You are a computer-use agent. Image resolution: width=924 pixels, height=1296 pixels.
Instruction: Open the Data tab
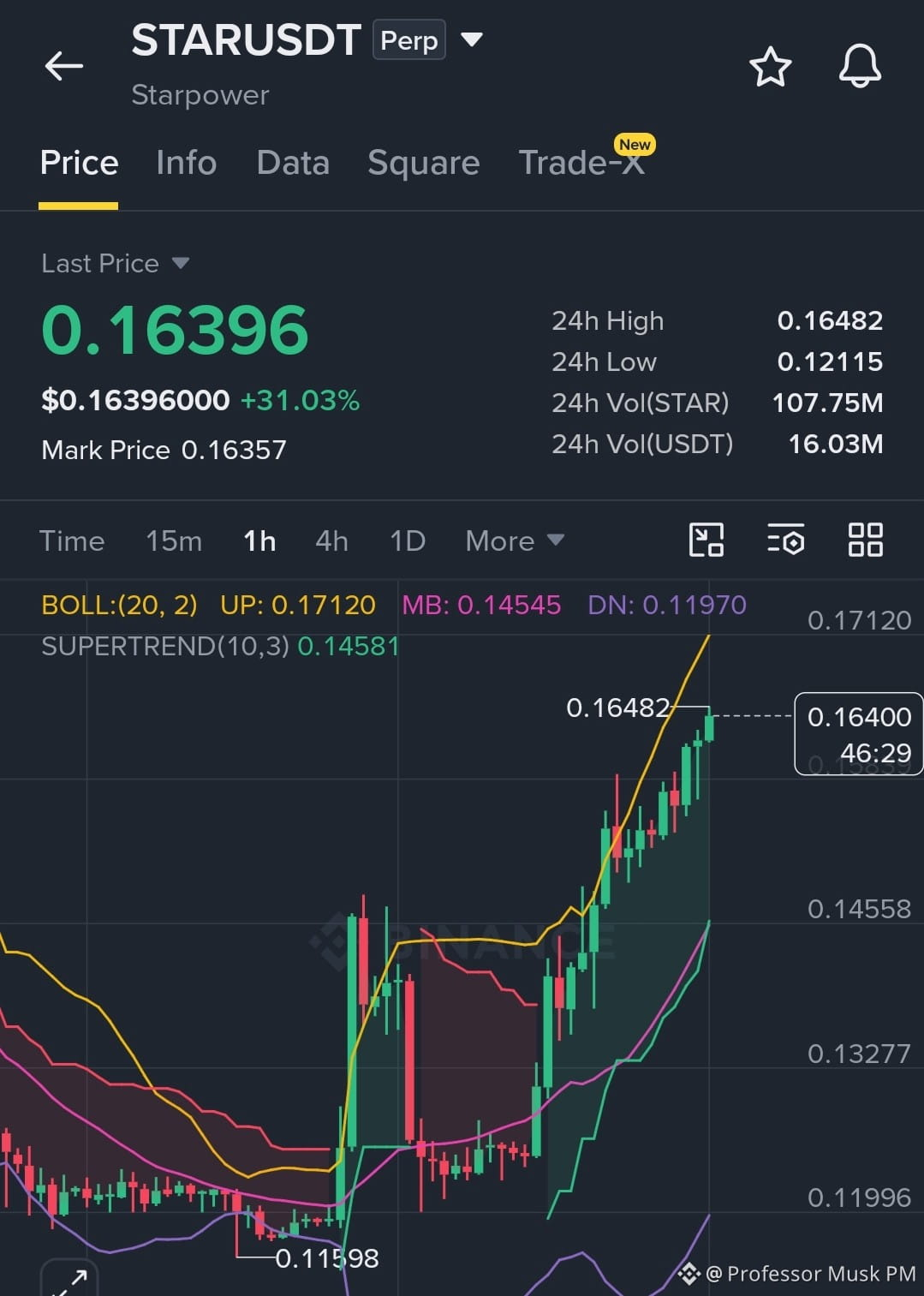click(x=293, y=163)
